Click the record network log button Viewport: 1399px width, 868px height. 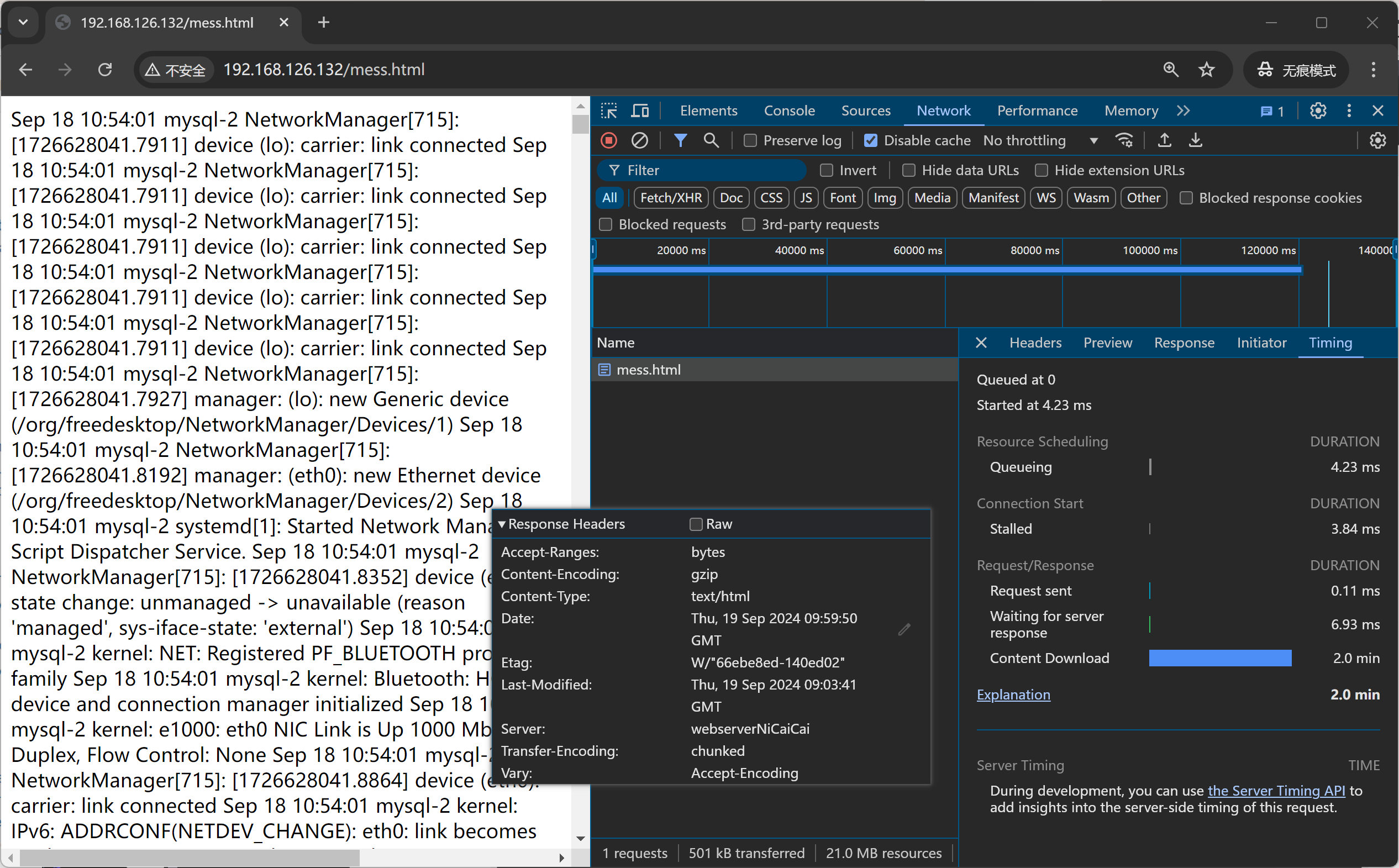[x=609, y=141]
